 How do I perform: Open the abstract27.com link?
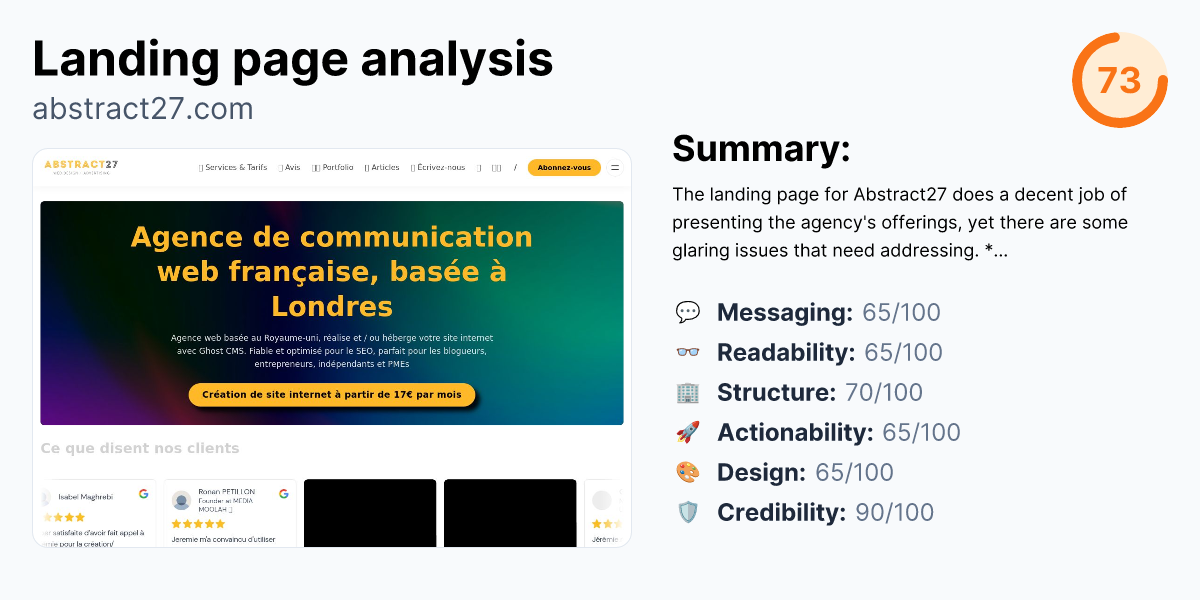143,108
